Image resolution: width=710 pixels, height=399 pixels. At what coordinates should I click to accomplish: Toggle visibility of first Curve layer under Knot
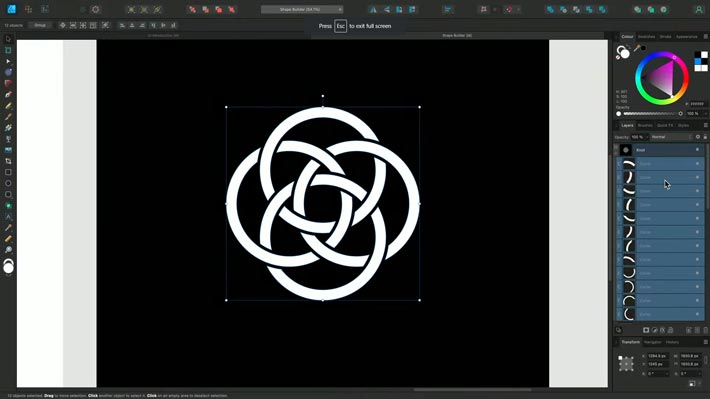click(697, 163)
